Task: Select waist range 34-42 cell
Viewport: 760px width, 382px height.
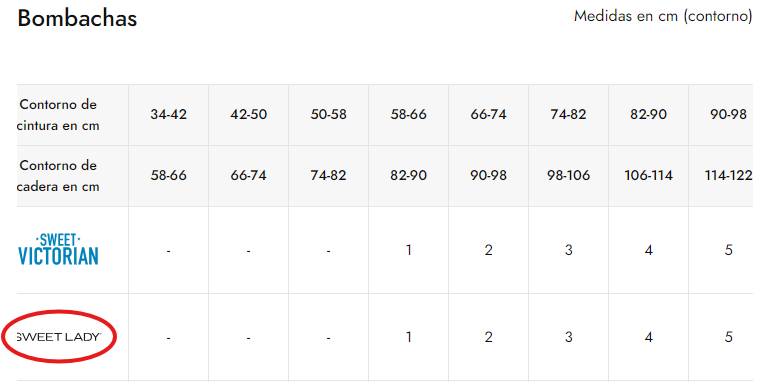Action: click(169, 115)
